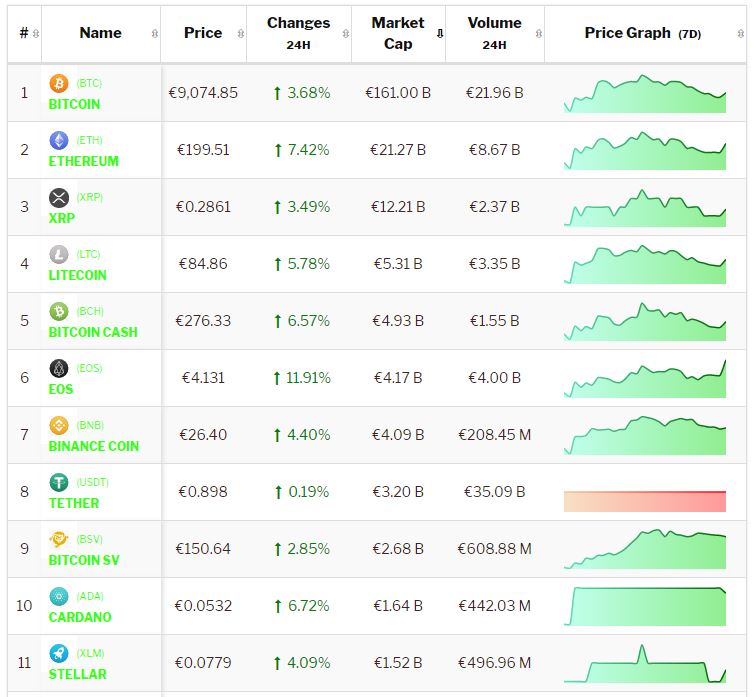
Task: Sort table by Price column header
Action: tap(203, 33)
